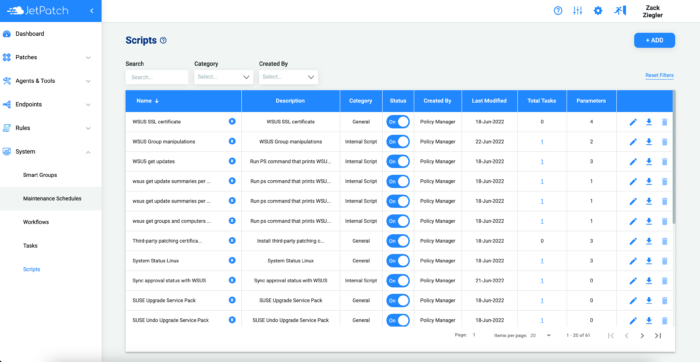Click the + ADD button
Screen dimensions: 700x362
point(654,40)
